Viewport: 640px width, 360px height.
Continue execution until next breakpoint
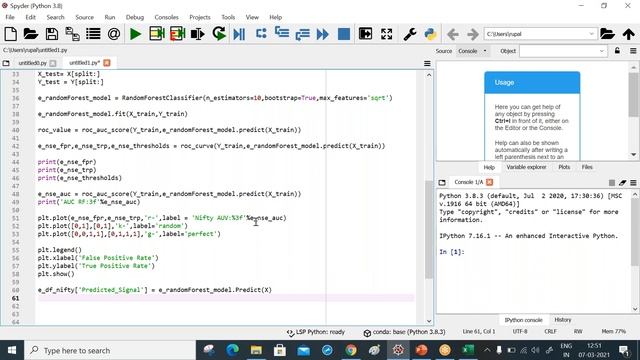point(322,34)
